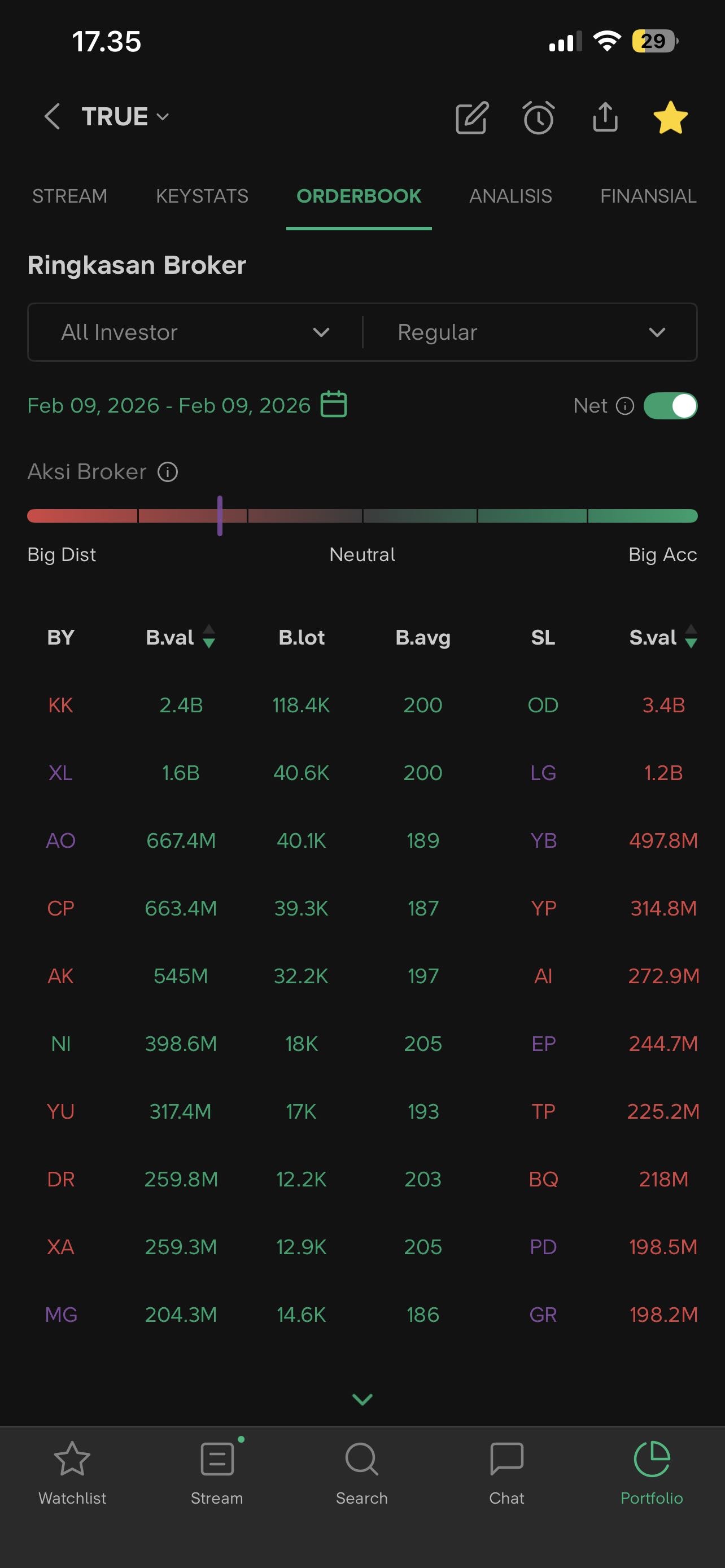Remove TRUE from favorites via star icon
This screenshot has height=1568, width=725.
[670, 117]
